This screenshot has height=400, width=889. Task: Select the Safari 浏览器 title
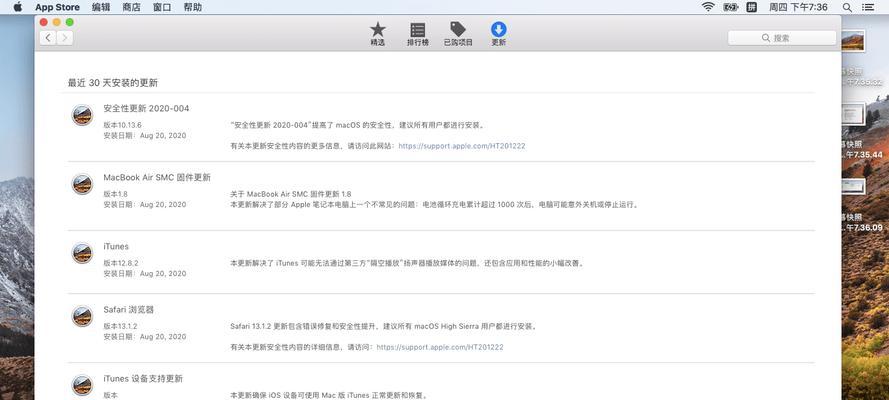point(129,310)
